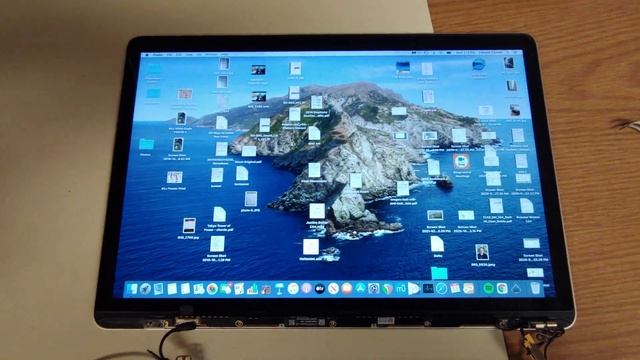The image size is (640, 360).
Task: Open Finder from the Dock
Action: (132, 289)
